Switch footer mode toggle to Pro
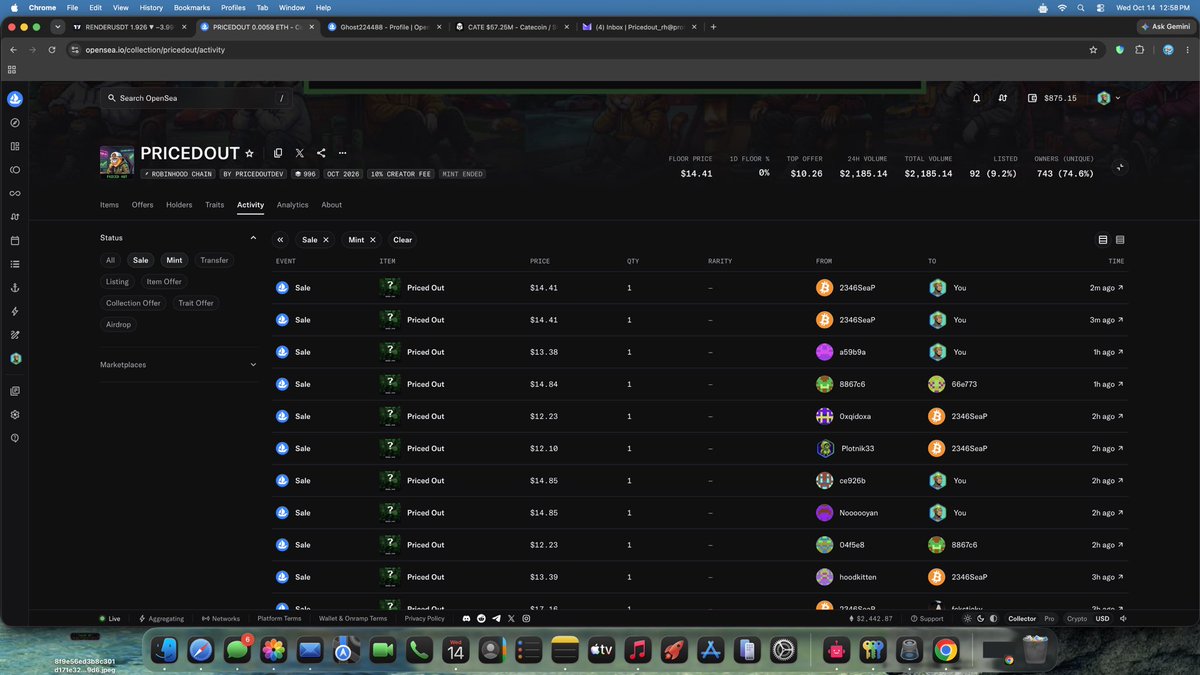1200x675 pixels. point(1049,619)
